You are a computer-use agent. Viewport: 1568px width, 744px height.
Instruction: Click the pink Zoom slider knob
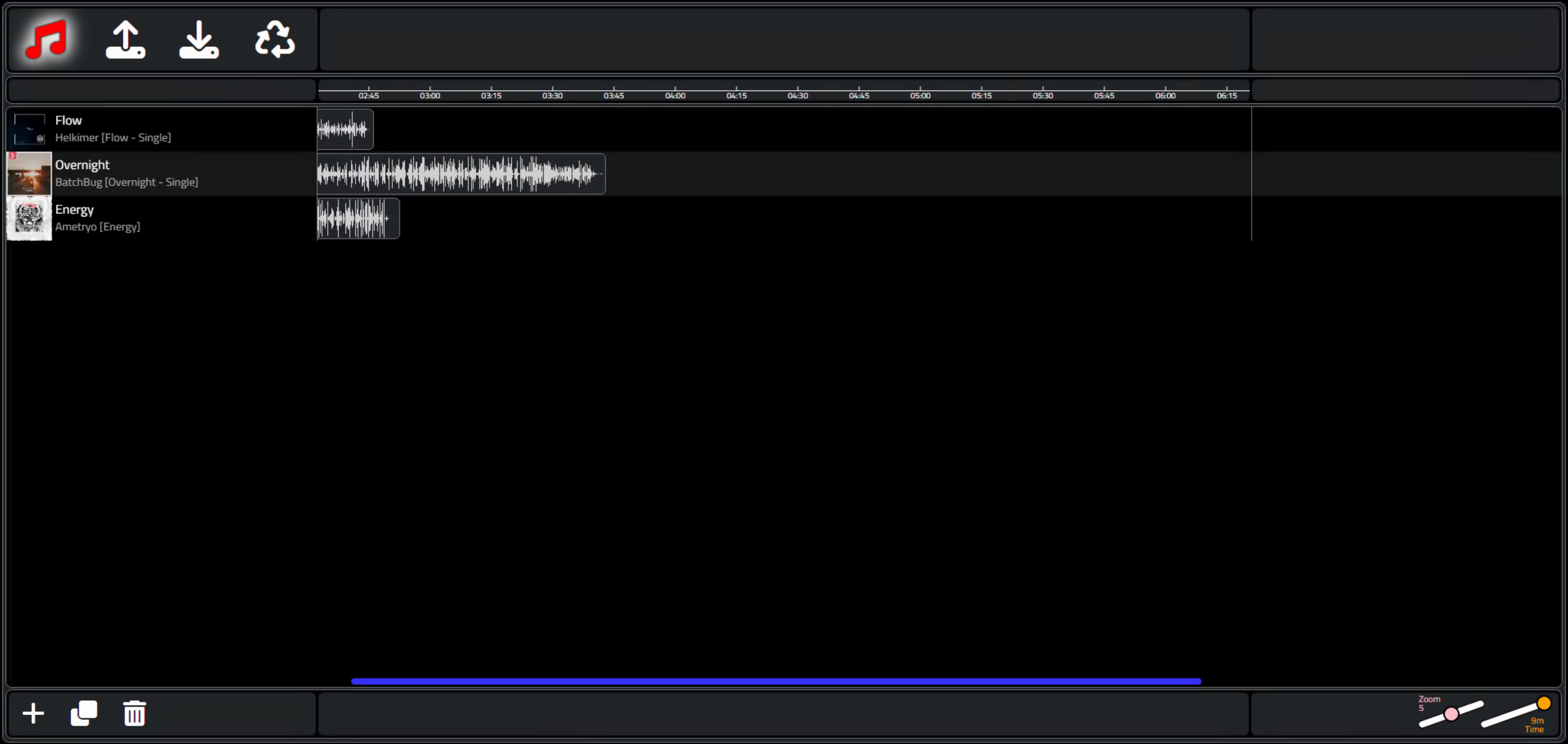pyautogui.click(x=1451, y=713)
